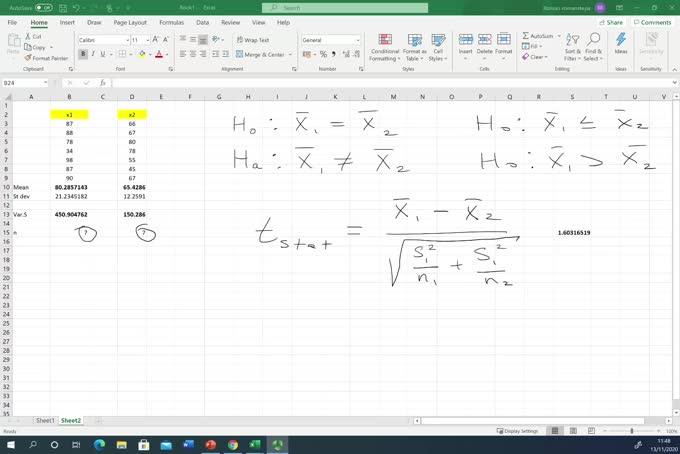680x454 pixels.
Task: Open the Comments pane button
Action: [x=652, y=21]
